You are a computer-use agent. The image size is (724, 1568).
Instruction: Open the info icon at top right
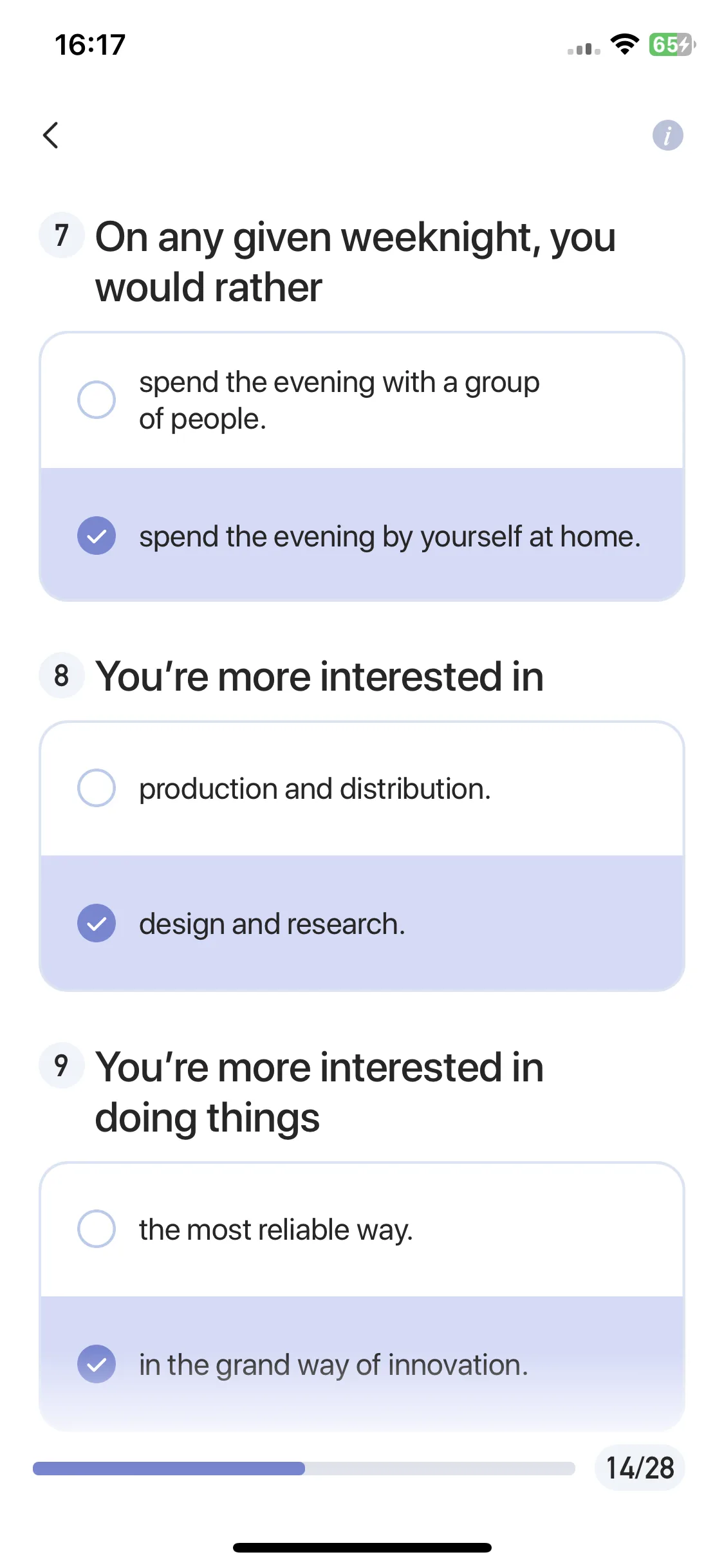tap(667, 135)
